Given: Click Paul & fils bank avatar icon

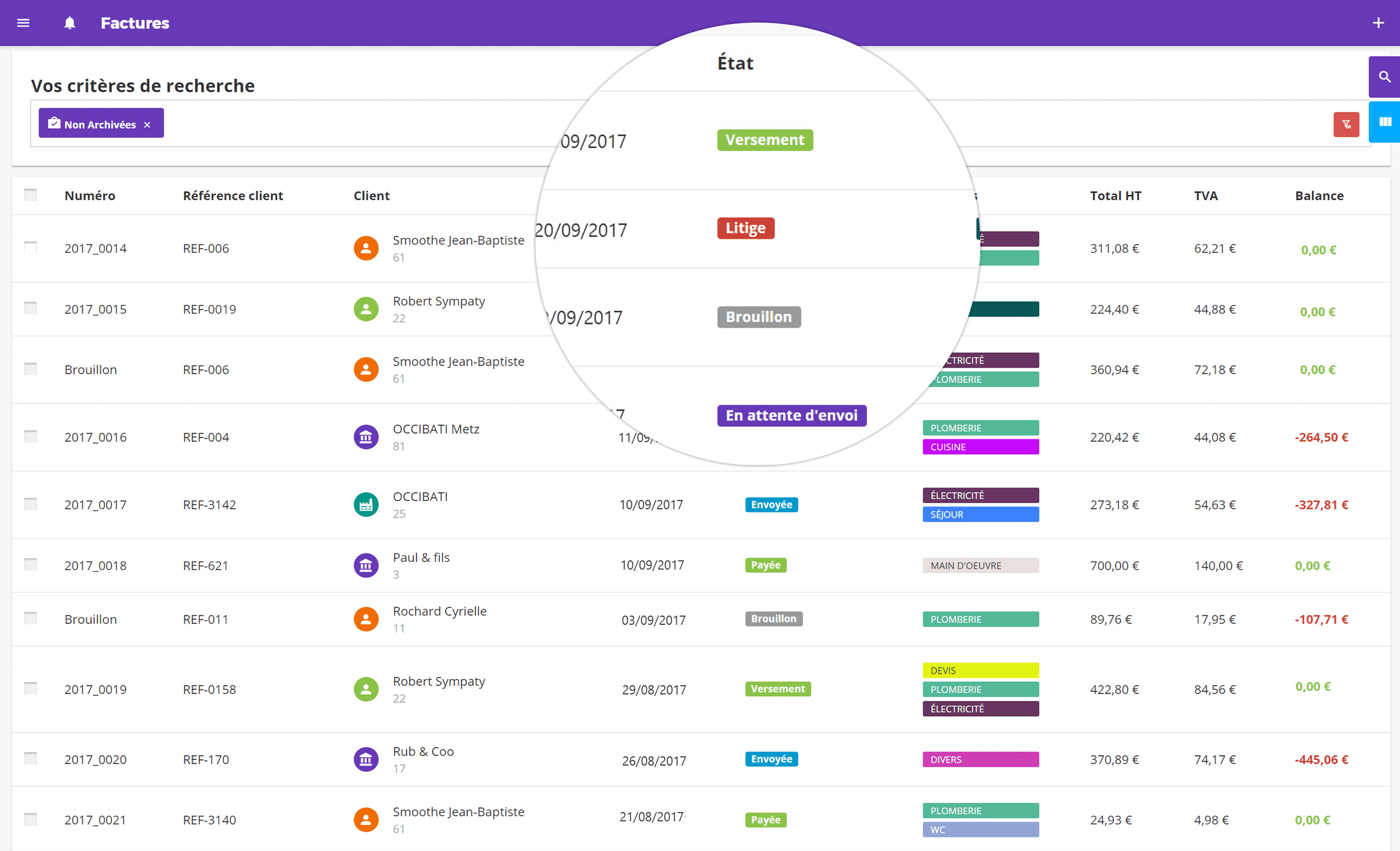Looking at the screenshot, I should (x=366, y=565).
